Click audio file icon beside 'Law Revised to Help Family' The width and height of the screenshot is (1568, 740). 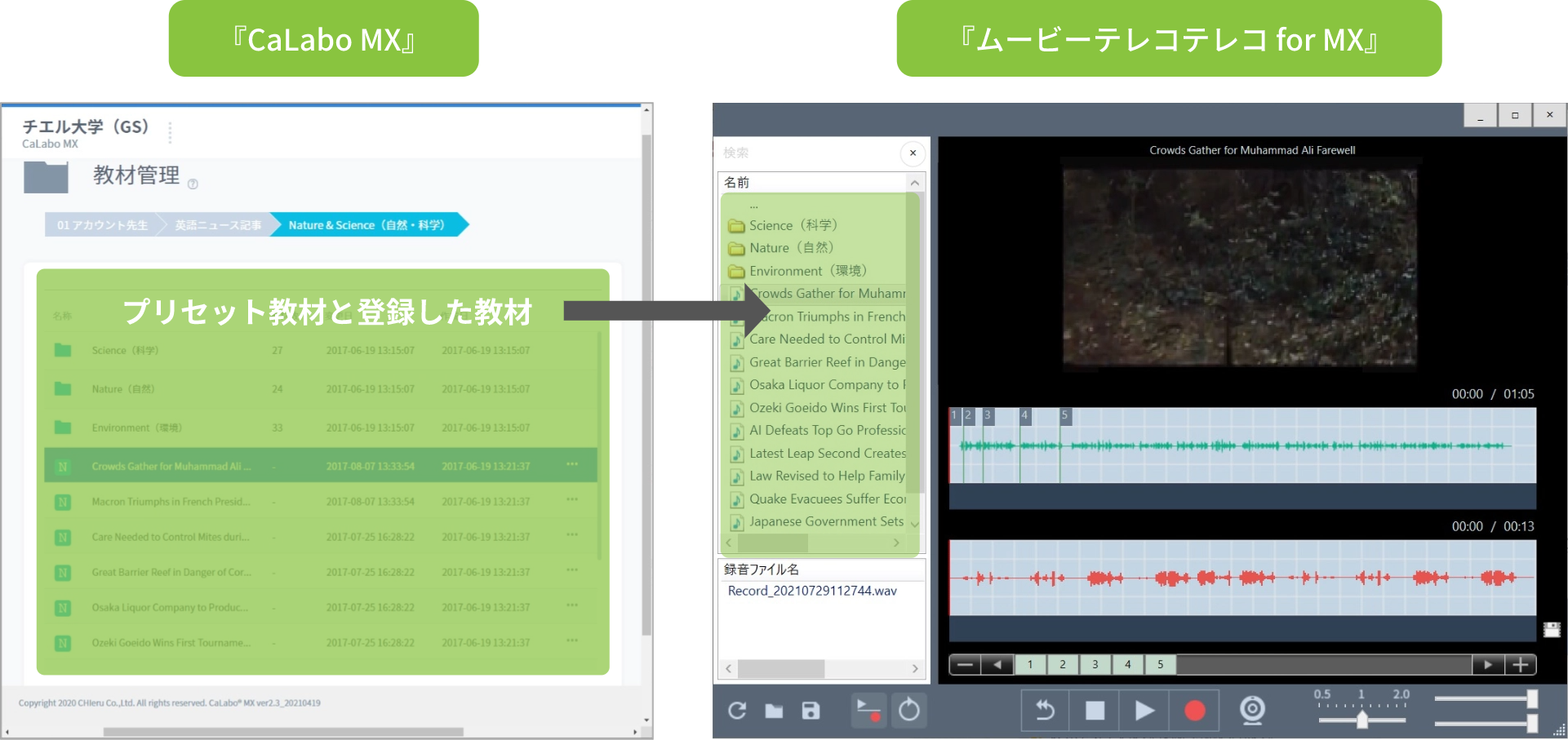736,476
